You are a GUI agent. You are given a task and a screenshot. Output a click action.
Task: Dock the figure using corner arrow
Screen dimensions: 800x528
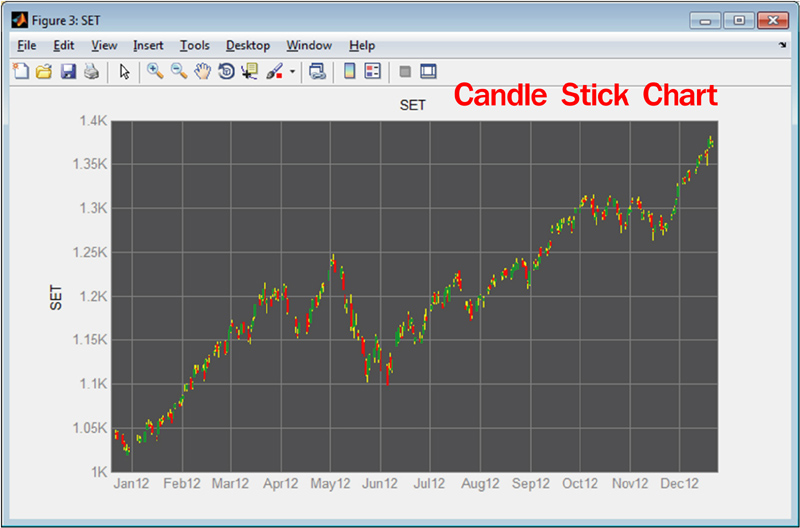783,45
